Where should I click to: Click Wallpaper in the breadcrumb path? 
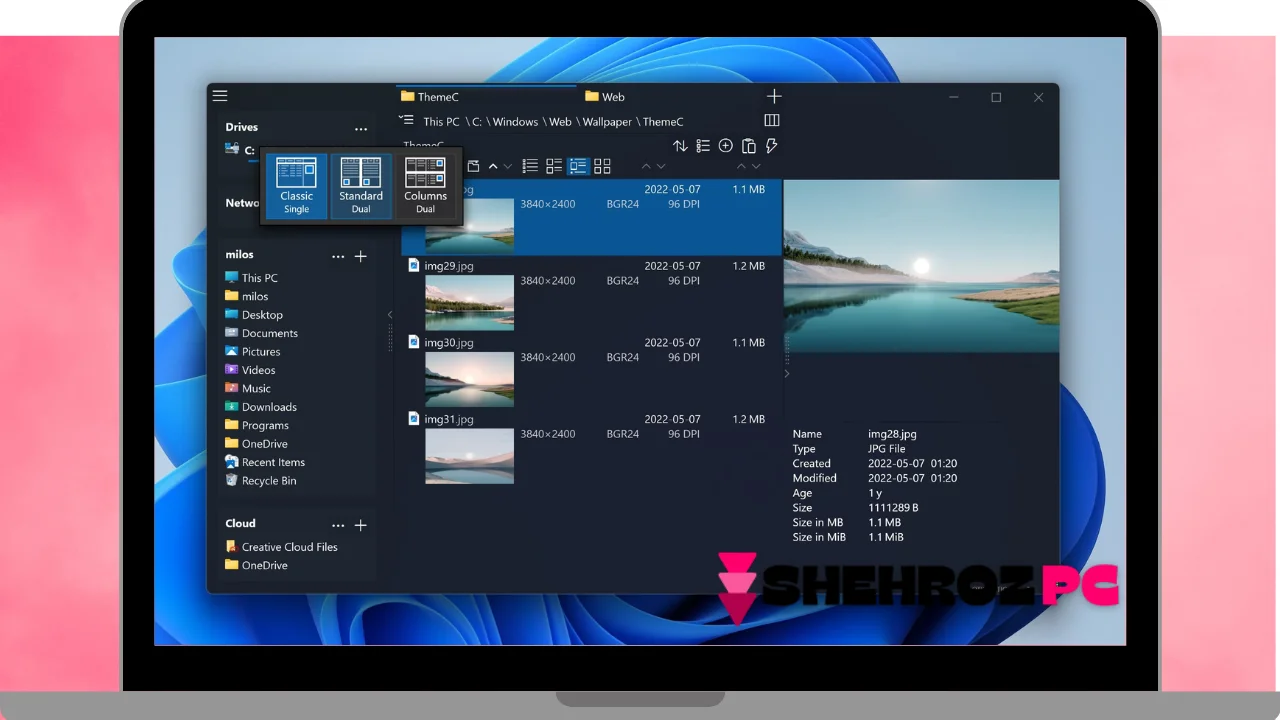pos(607,122)
